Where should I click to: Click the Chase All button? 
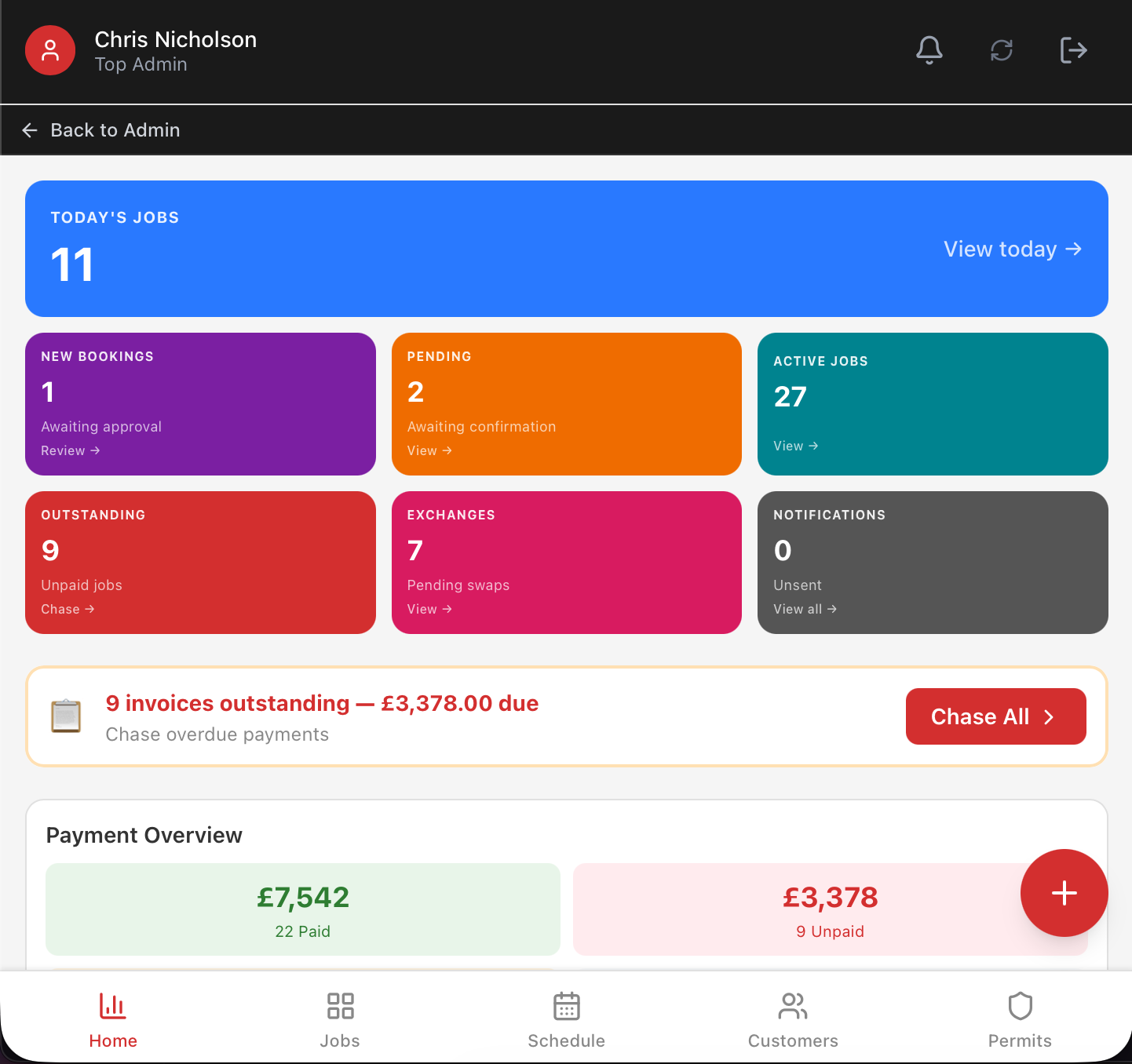coord(995,716)
